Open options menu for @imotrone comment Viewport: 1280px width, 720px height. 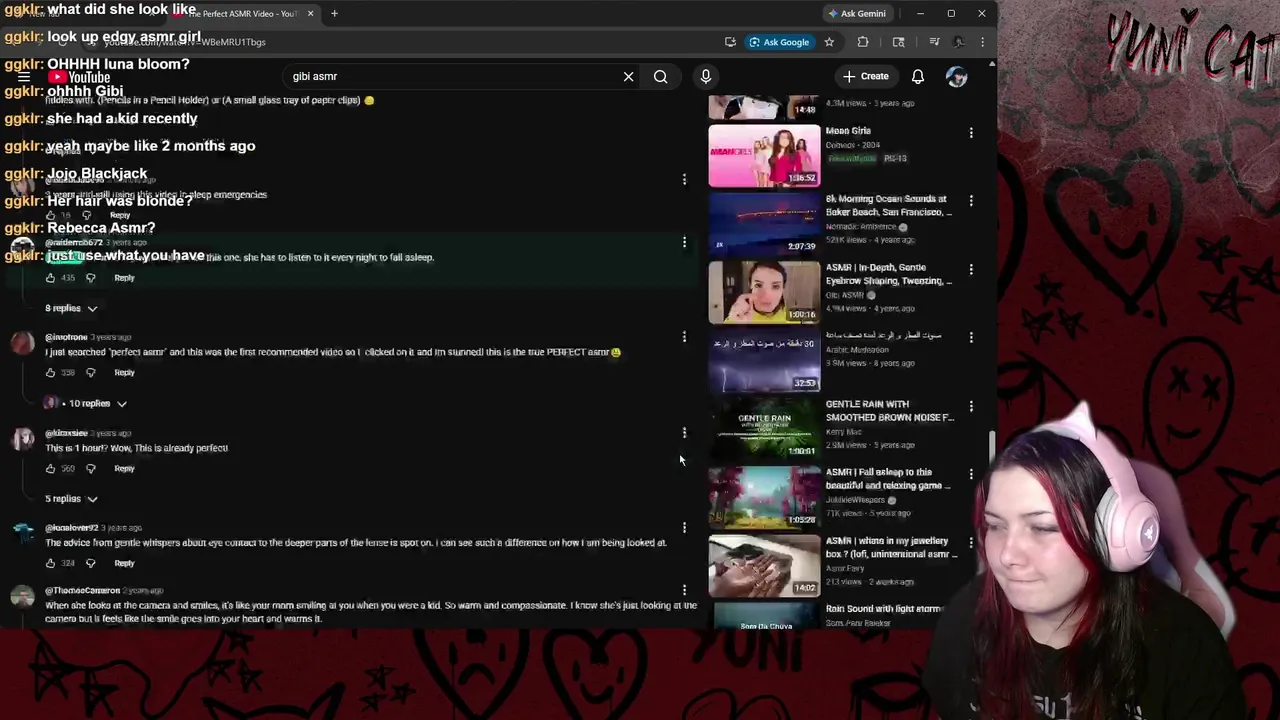click(x=684, y=337)
